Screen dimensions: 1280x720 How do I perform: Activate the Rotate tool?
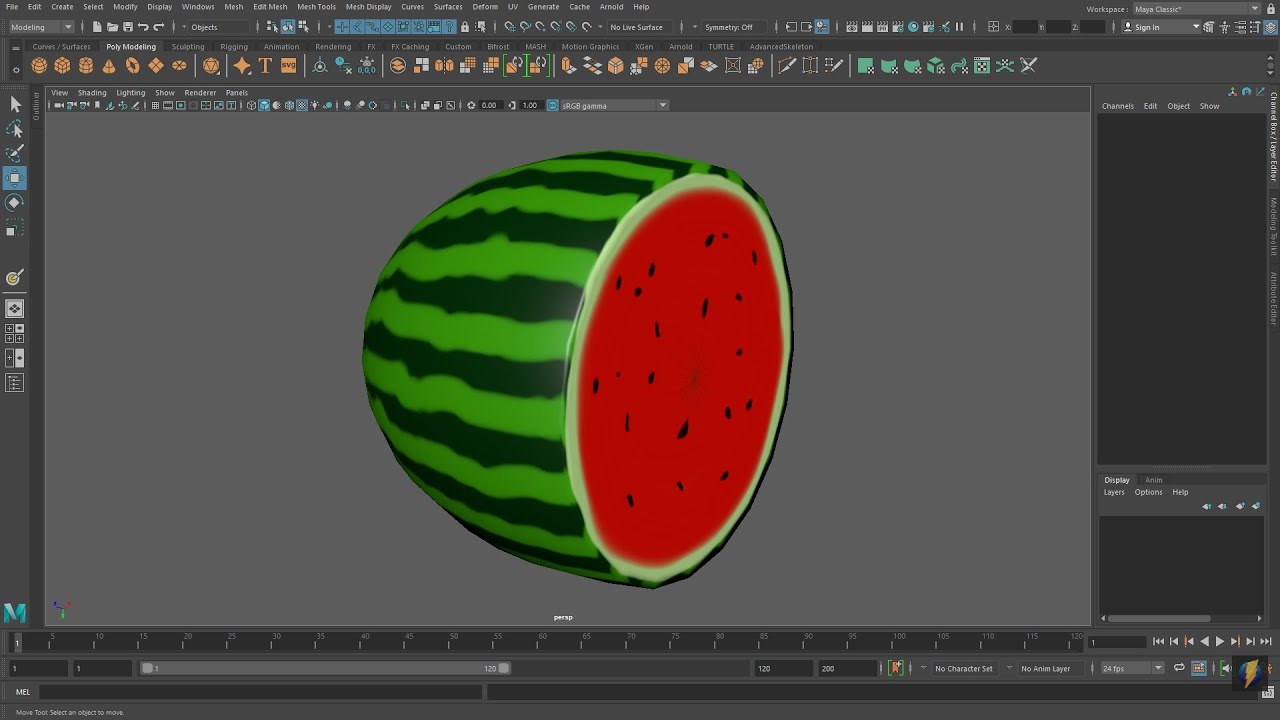(x=14, y=203)
